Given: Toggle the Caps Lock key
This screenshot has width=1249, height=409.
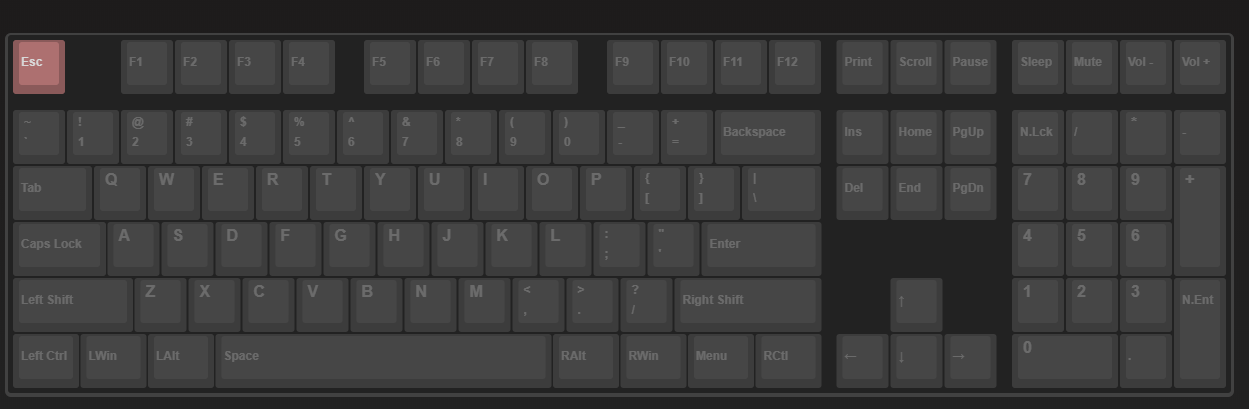Looking at the screenshot, I should pyautogui.click(x=60, y=249).
